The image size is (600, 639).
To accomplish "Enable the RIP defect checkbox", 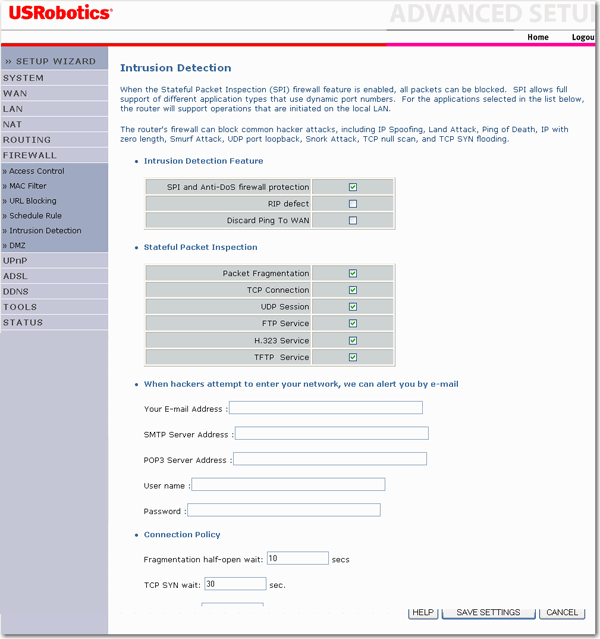I will (353, 204).
